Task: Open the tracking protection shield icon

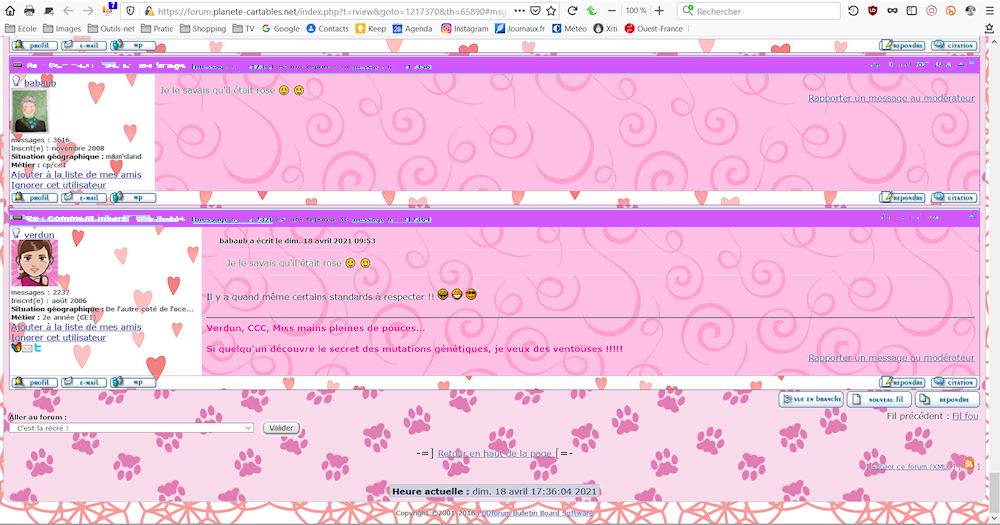Action: [130, 11]
